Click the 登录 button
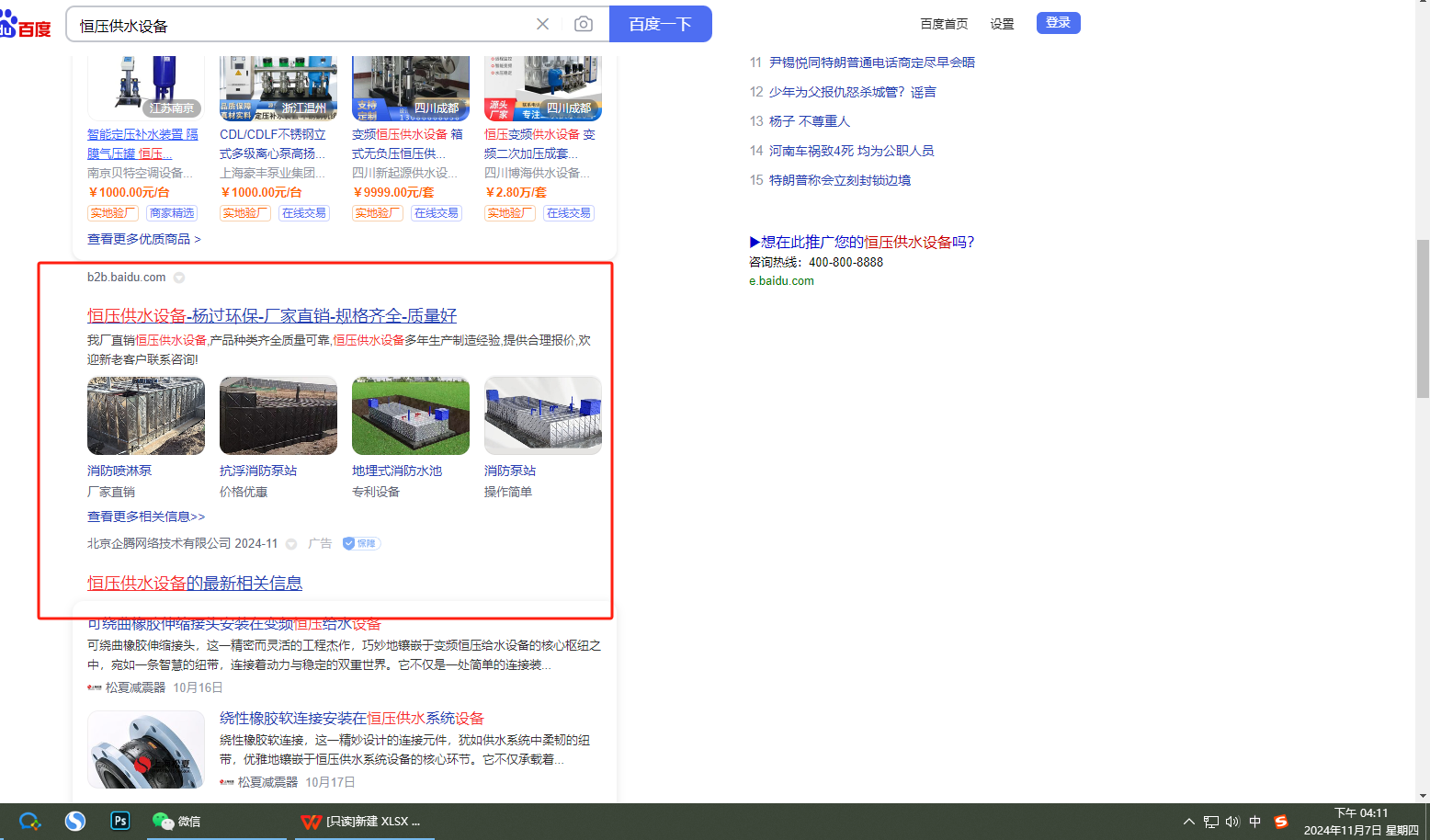Screen dimensions: 1430x840 (x=1058, y=23)
